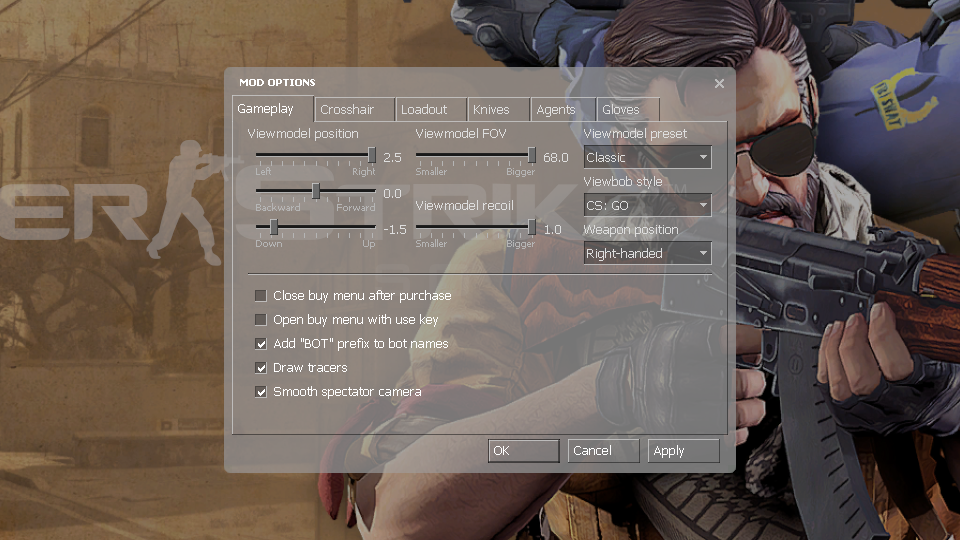Select the Gameplay tab
Image resolution: width=960 pixels, height=540 pixels.
(265, 109)
